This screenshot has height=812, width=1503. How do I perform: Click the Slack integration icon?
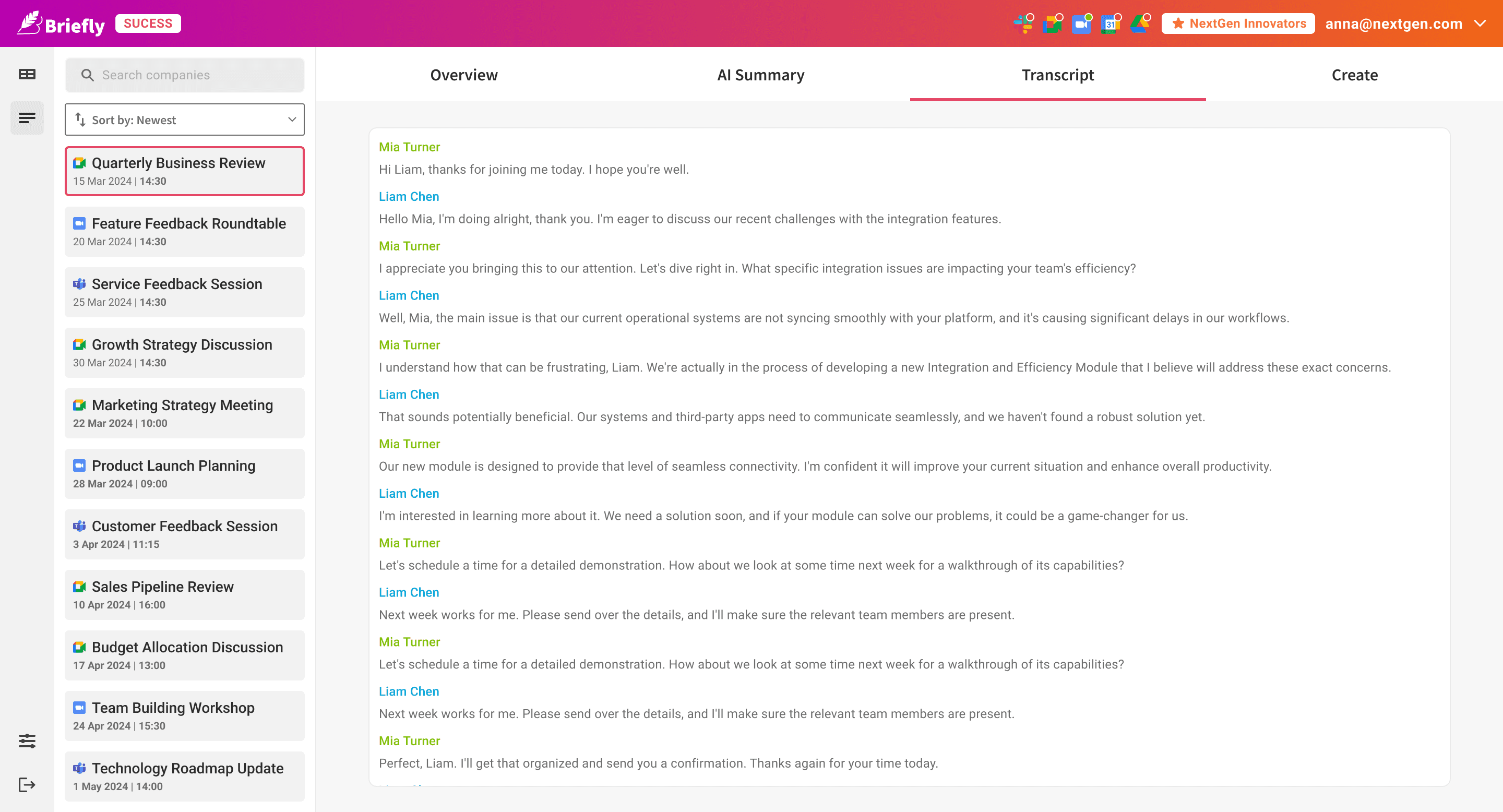1023,24
